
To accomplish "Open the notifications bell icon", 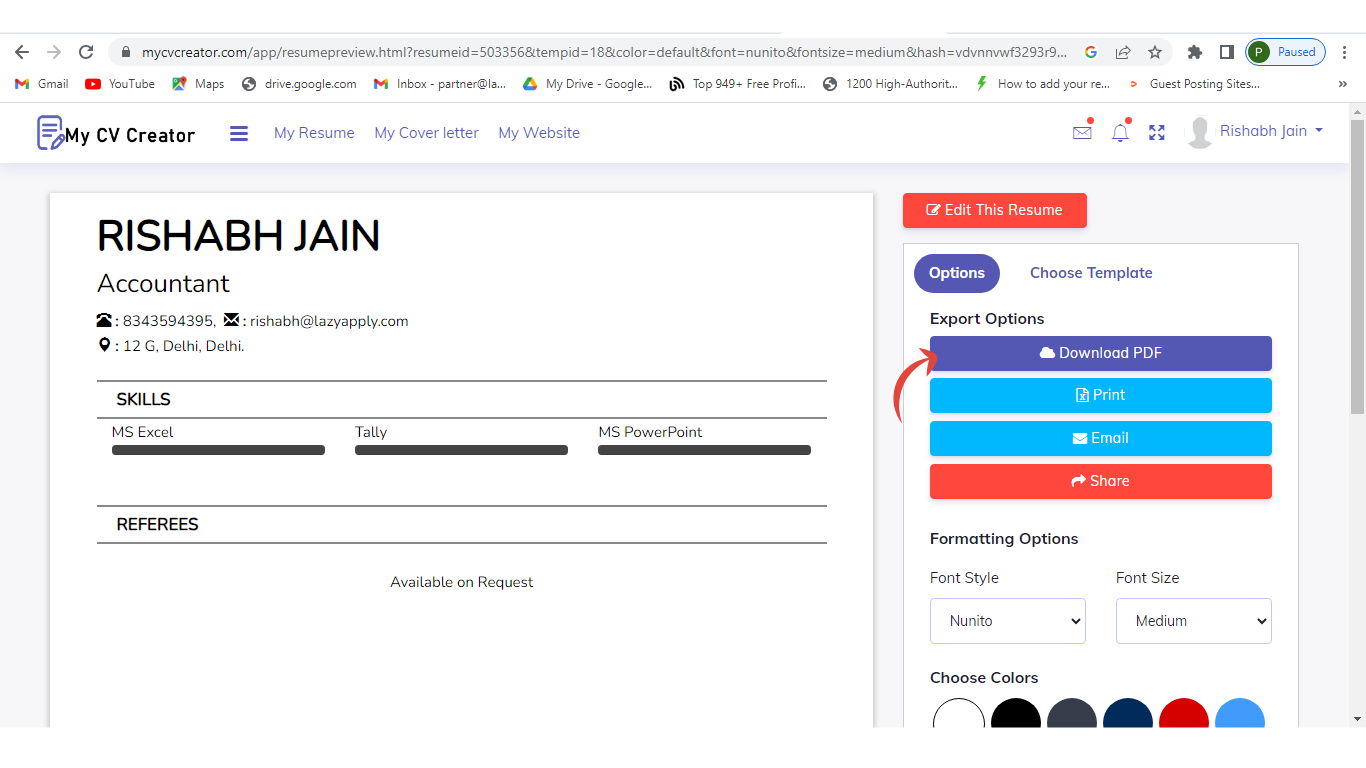I will click(x=1120, y=132).
